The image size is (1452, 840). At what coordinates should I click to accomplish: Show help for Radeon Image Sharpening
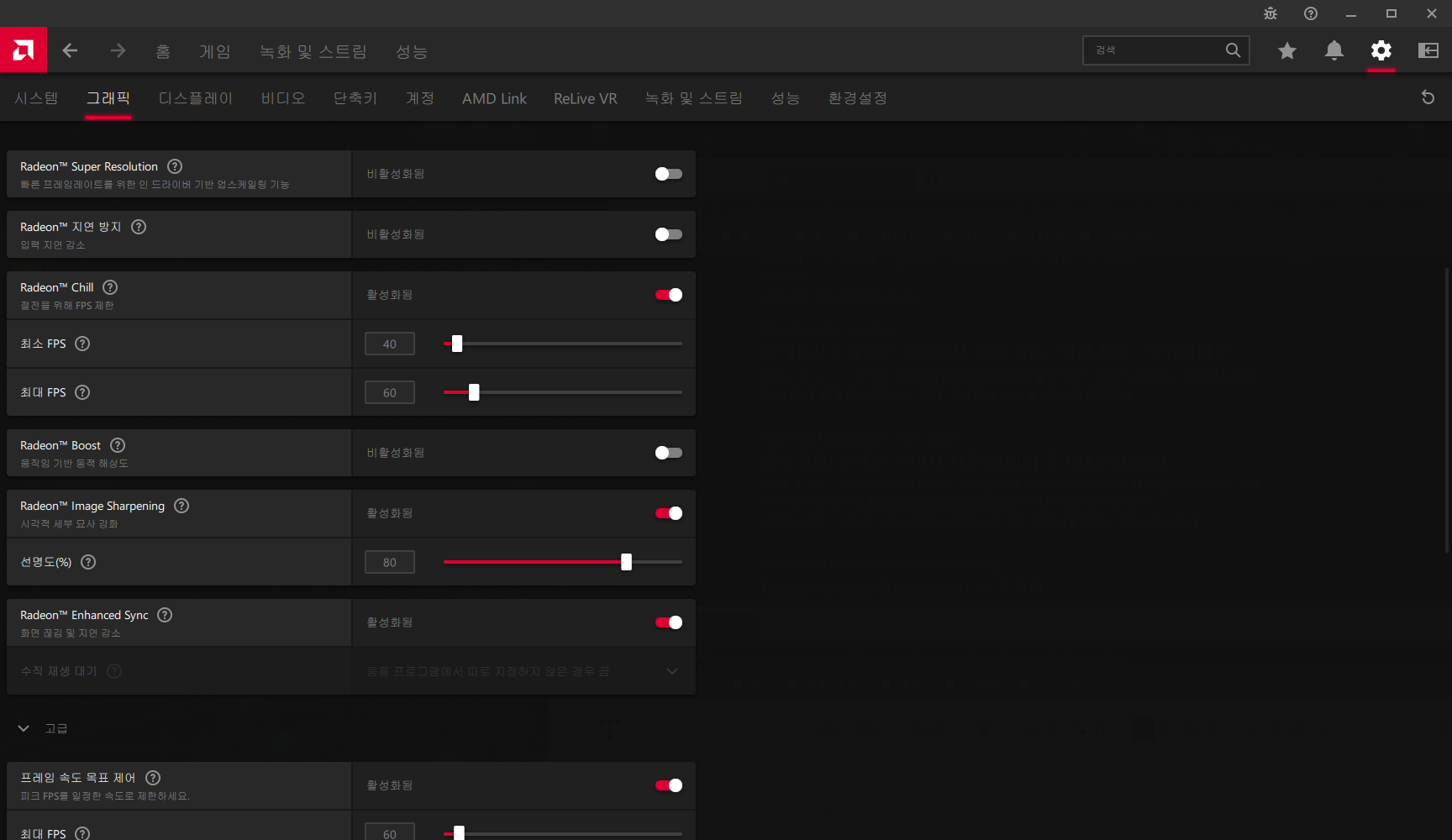(x=181, y=506)
